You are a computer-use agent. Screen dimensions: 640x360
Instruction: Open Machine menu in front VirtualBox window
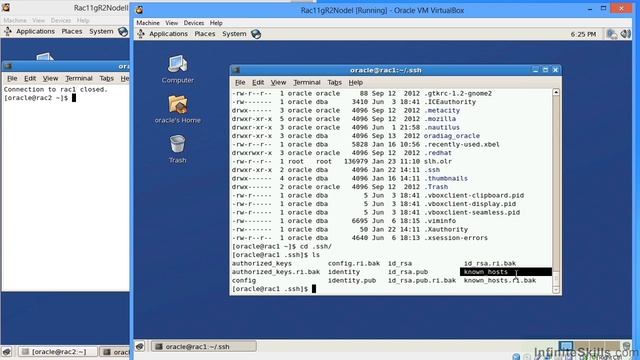(148, 23)
